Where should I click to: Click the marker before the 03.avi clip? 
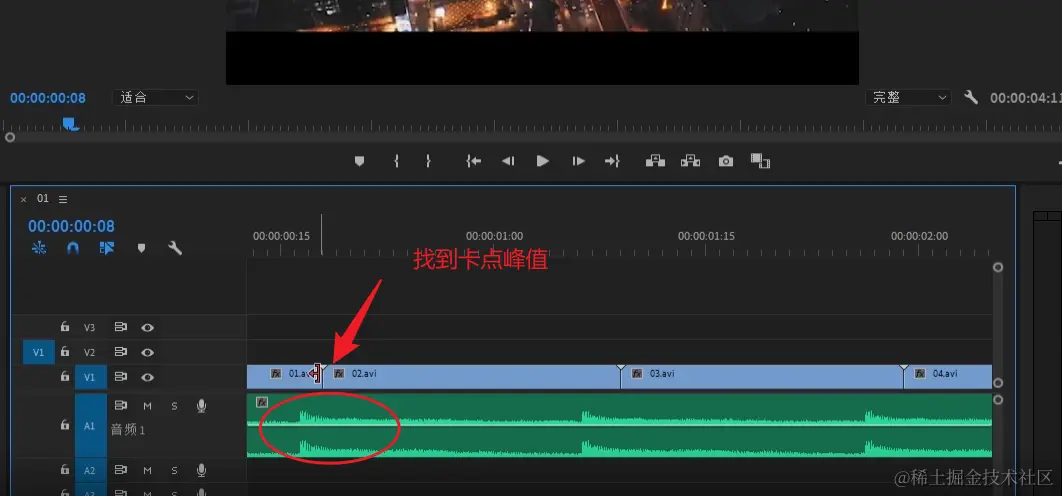(620, 367)
